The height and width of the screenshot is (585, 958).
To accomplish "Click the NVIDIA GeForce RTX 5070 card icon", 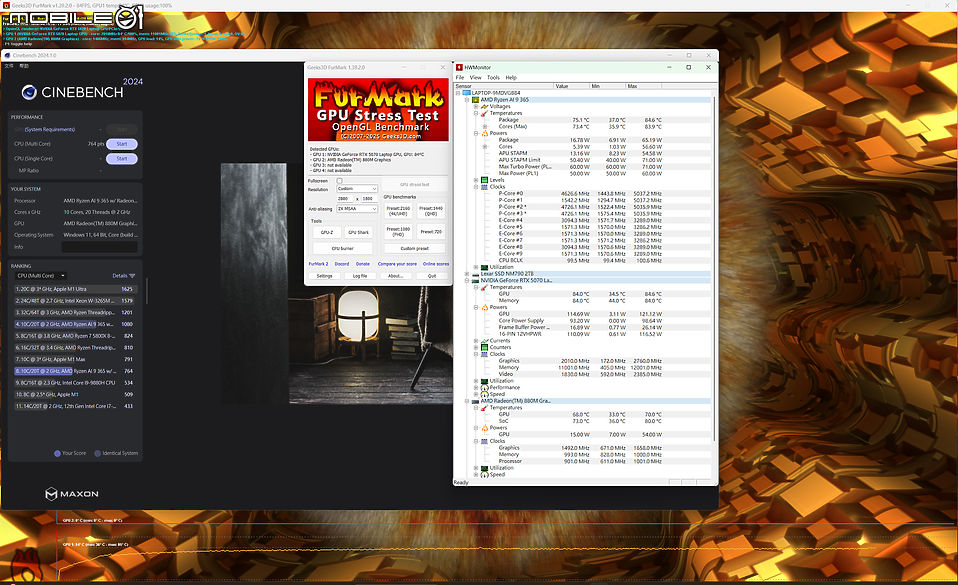I will click(475, 281).
